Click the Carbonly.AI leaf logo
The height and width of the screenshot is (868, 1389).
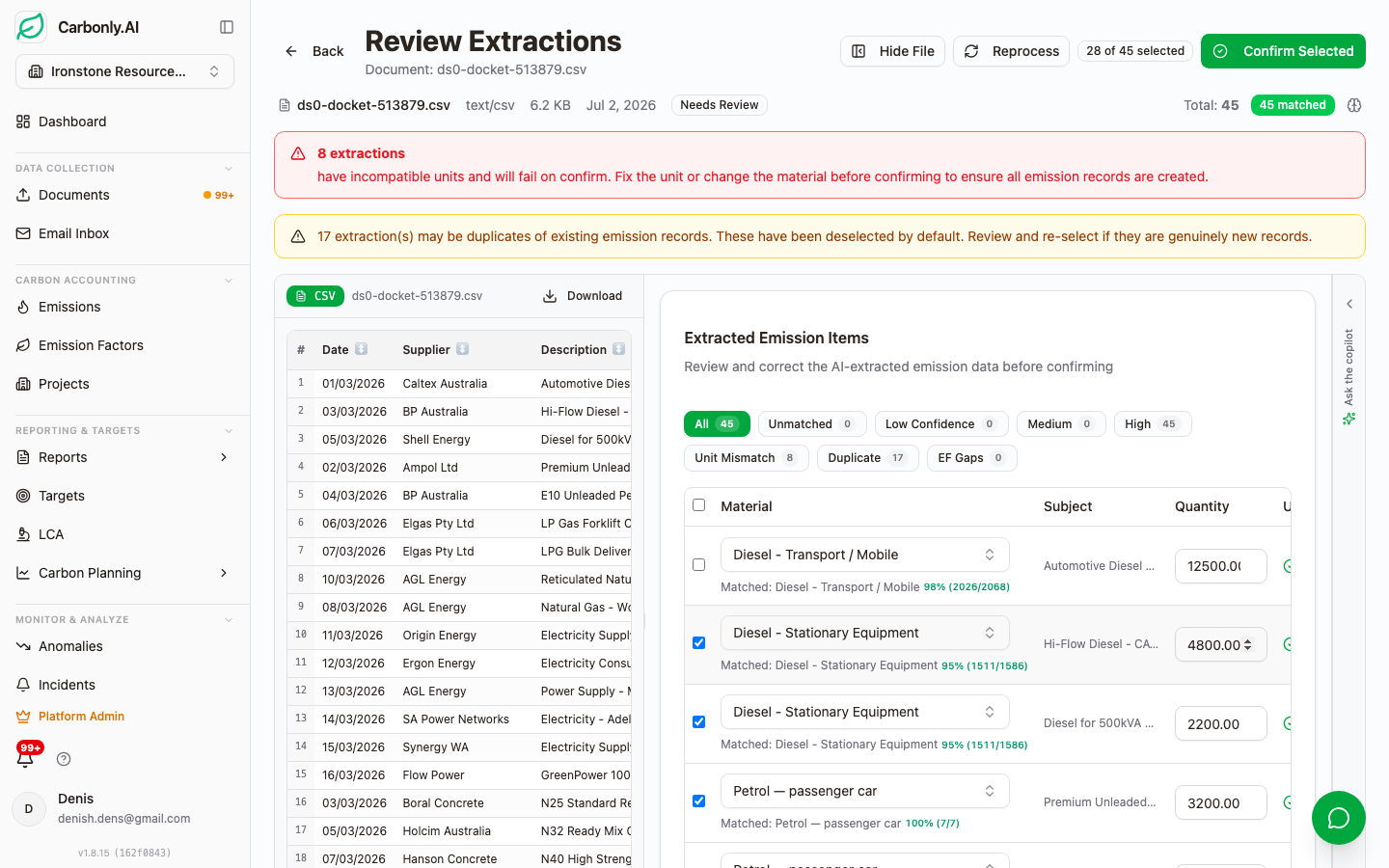click(31, 27)
